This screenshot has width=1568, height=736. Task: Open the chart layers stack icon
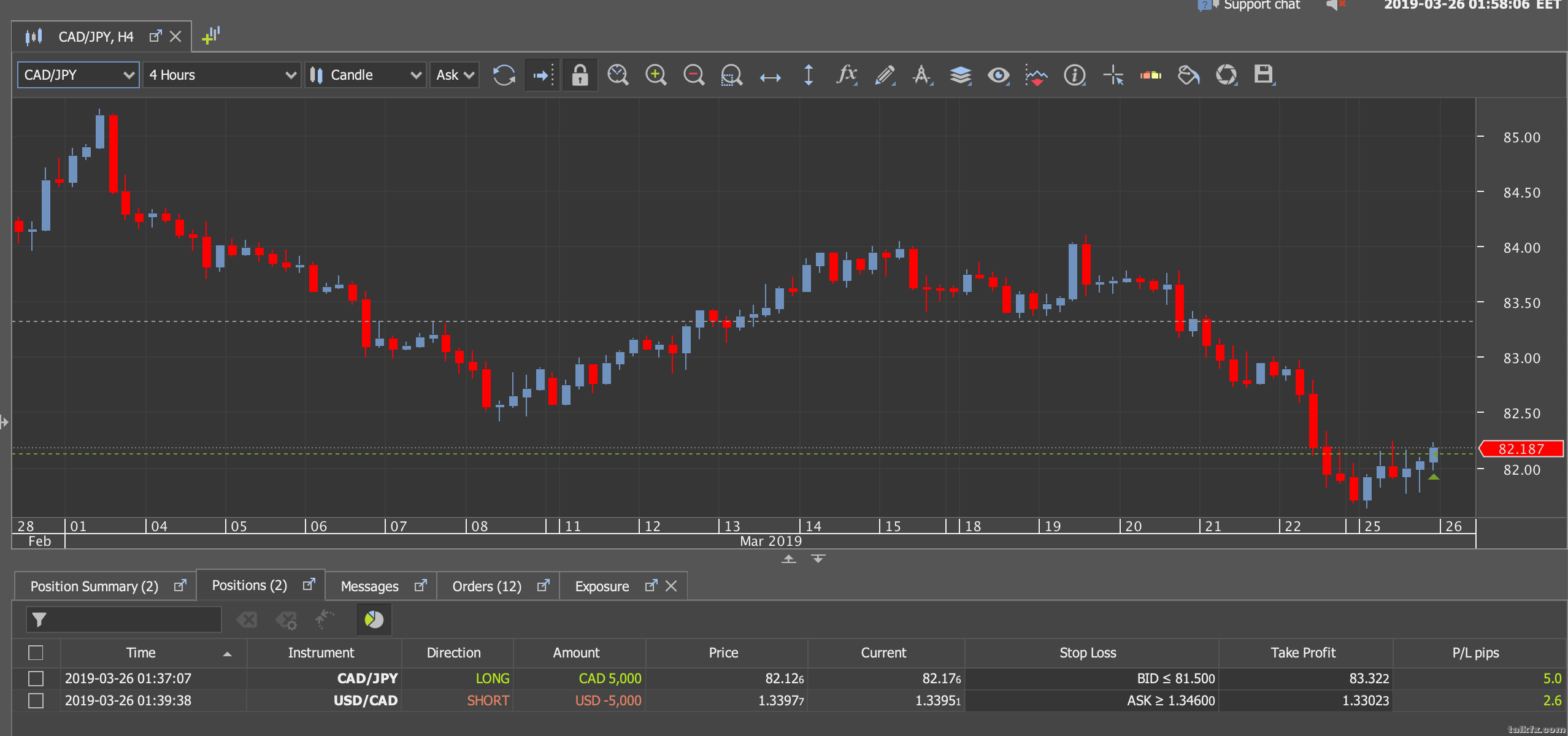click(x=961, y=75)
